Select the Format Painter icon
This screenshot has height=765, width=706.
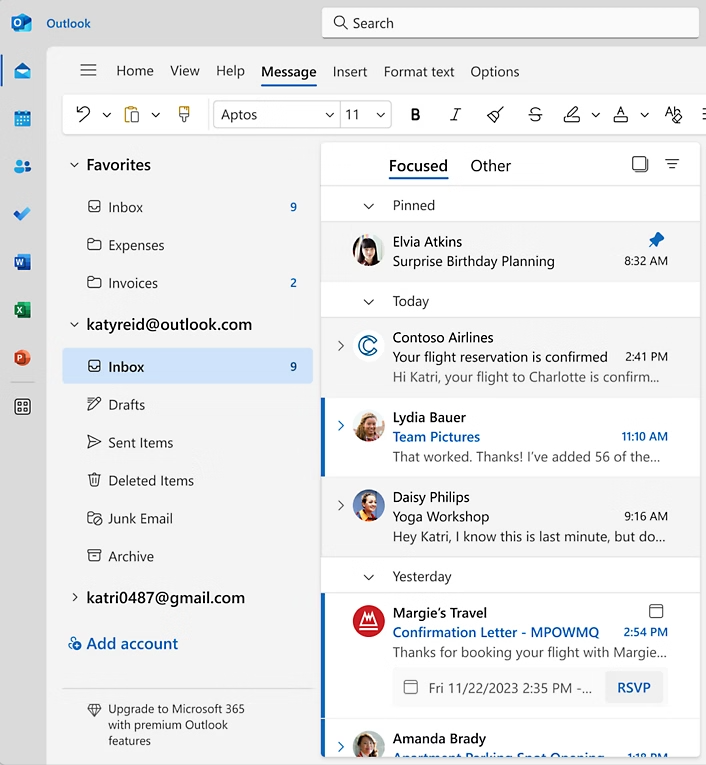[184, 114]
